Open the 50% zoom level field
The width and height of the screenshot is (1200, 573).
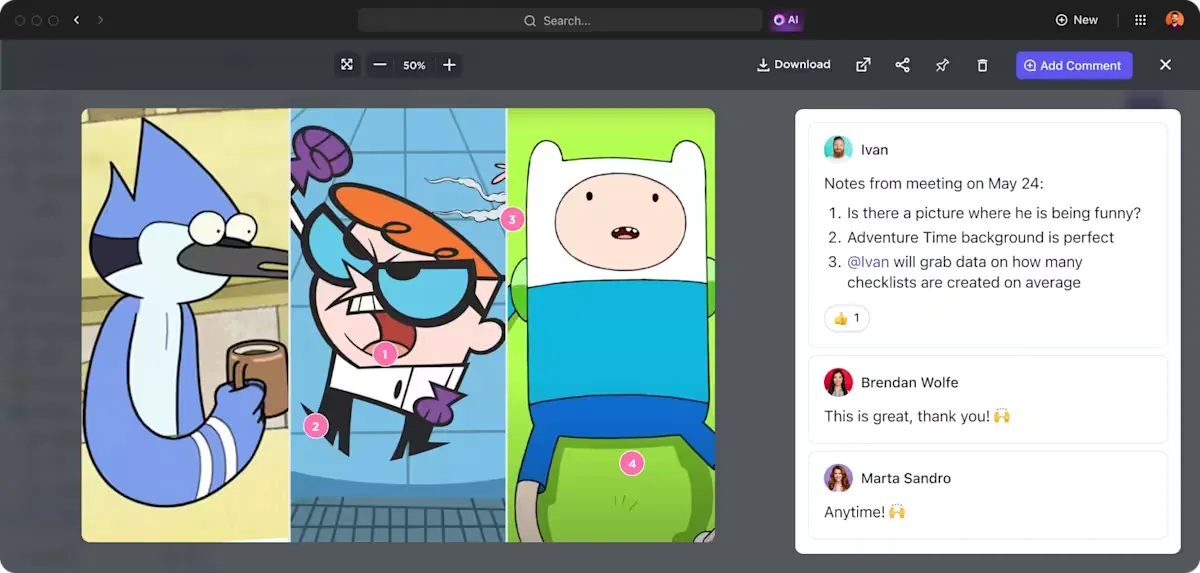[414, 65]
